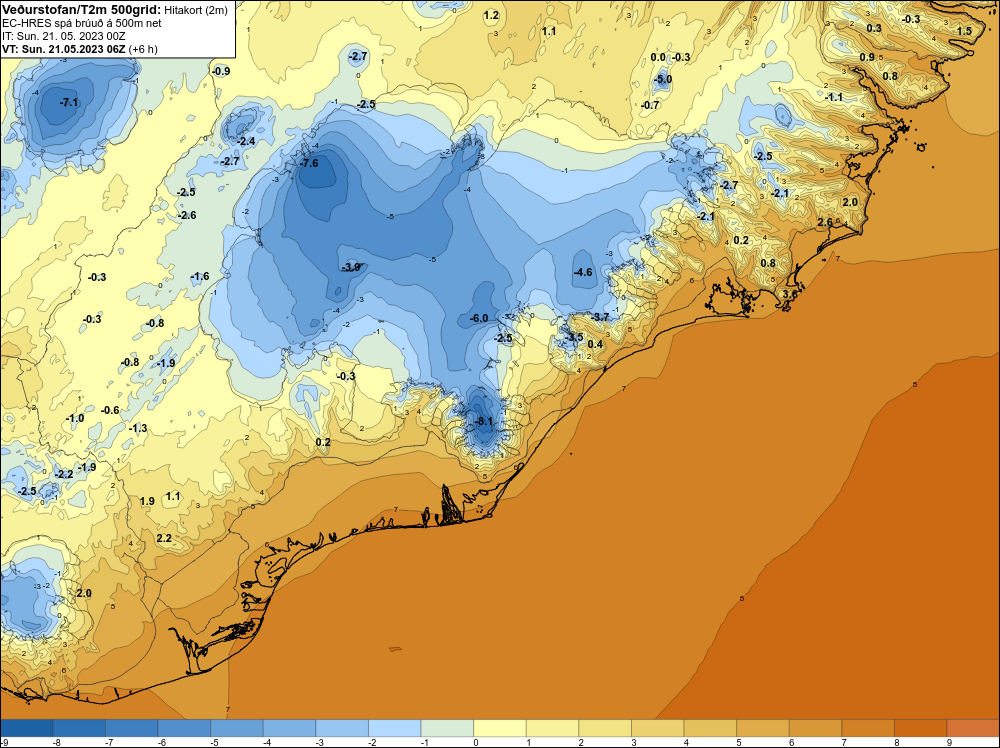1000x748 pixels.
Task: Select the 3.6 temperature label
Action: click(x=790, y=294)
